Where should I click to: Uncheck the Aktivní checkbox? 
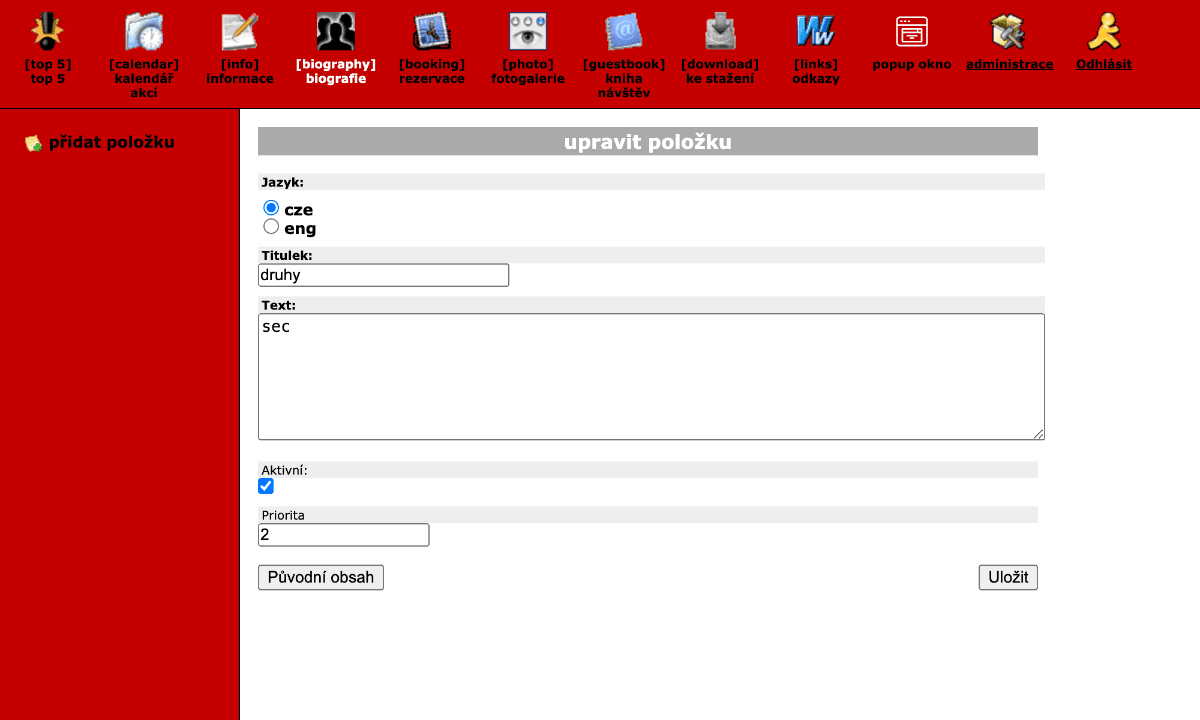point(266,486)
